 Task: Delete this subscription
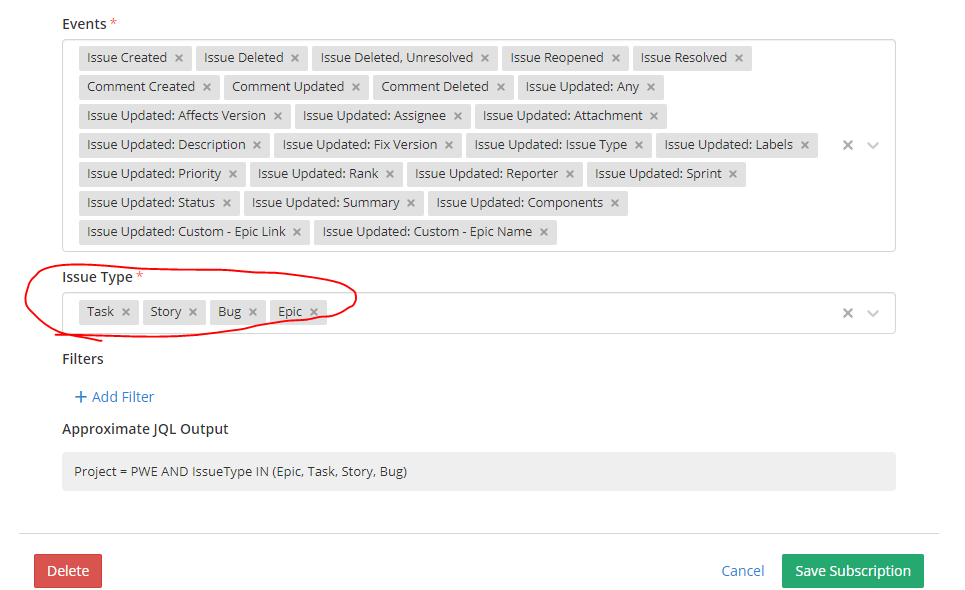coord(67,570)
